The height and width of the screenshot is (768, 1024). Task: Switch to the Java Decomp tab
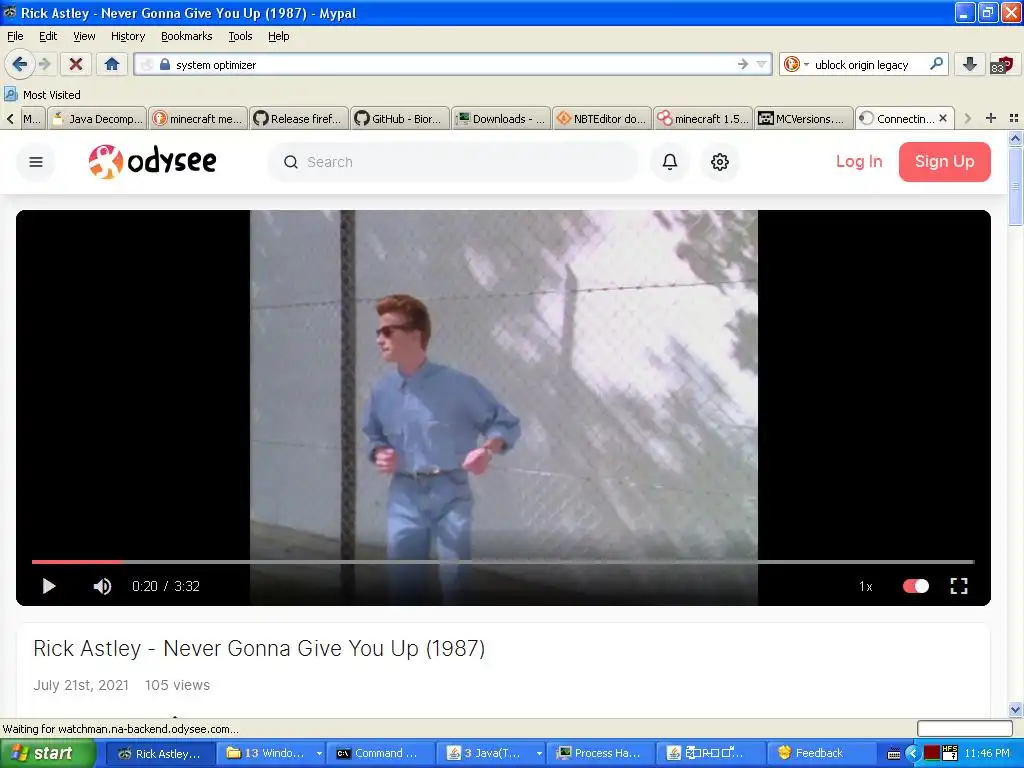point(97,118)
